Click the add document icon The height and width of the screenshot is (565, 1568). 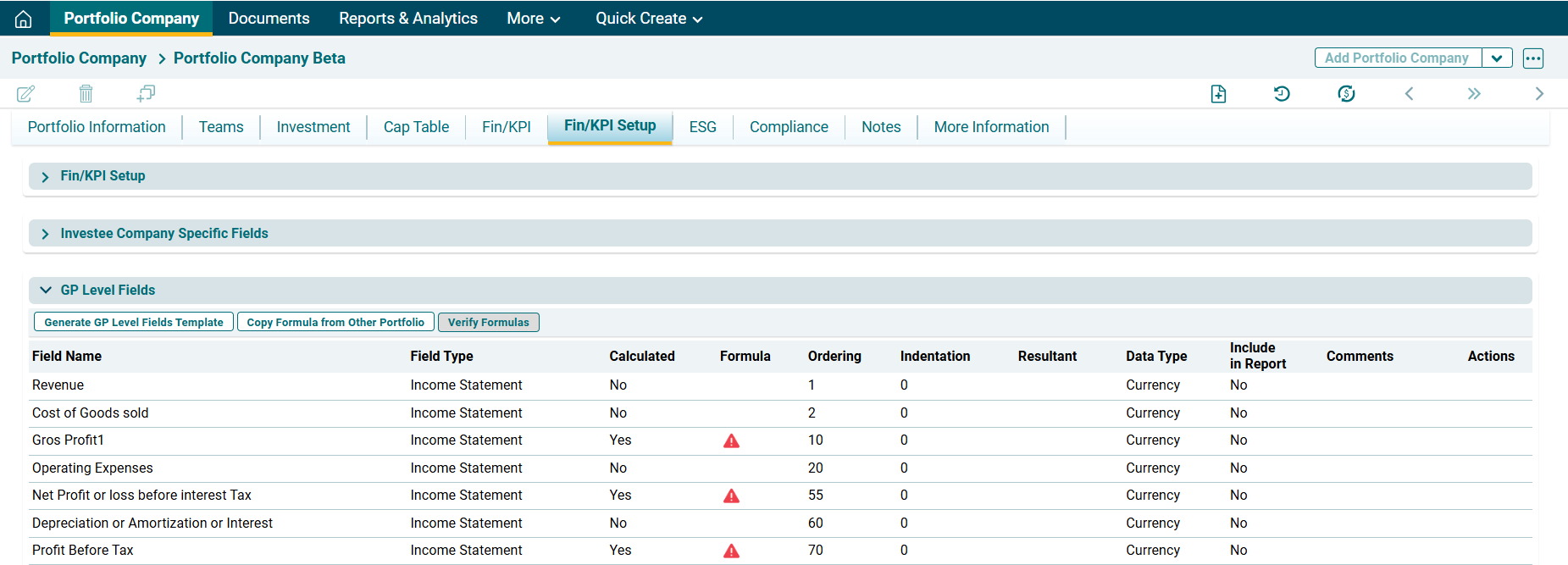tap(1218, 94)
